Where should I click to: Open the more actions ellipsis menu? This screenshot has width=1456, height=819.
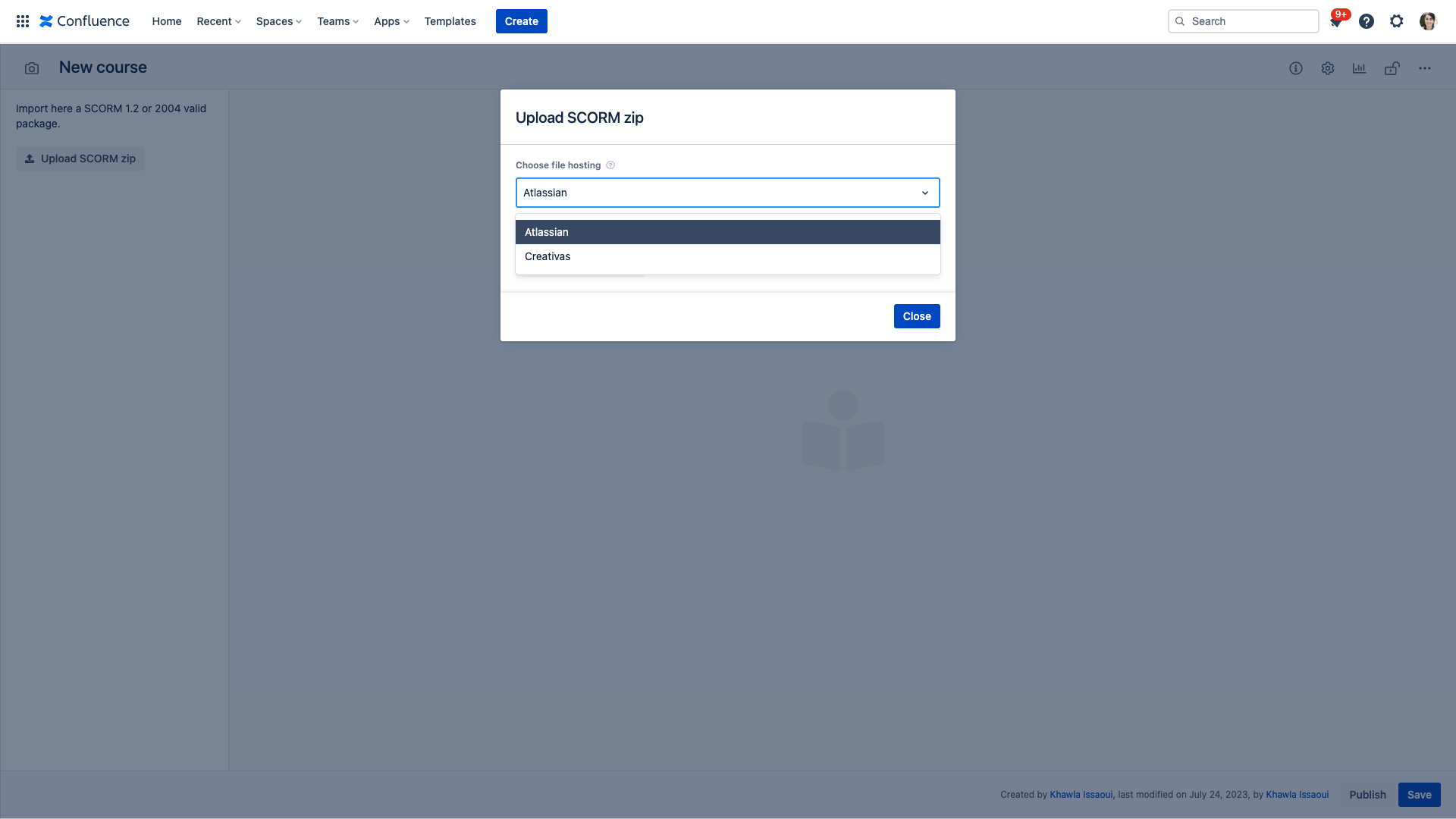1425,68
